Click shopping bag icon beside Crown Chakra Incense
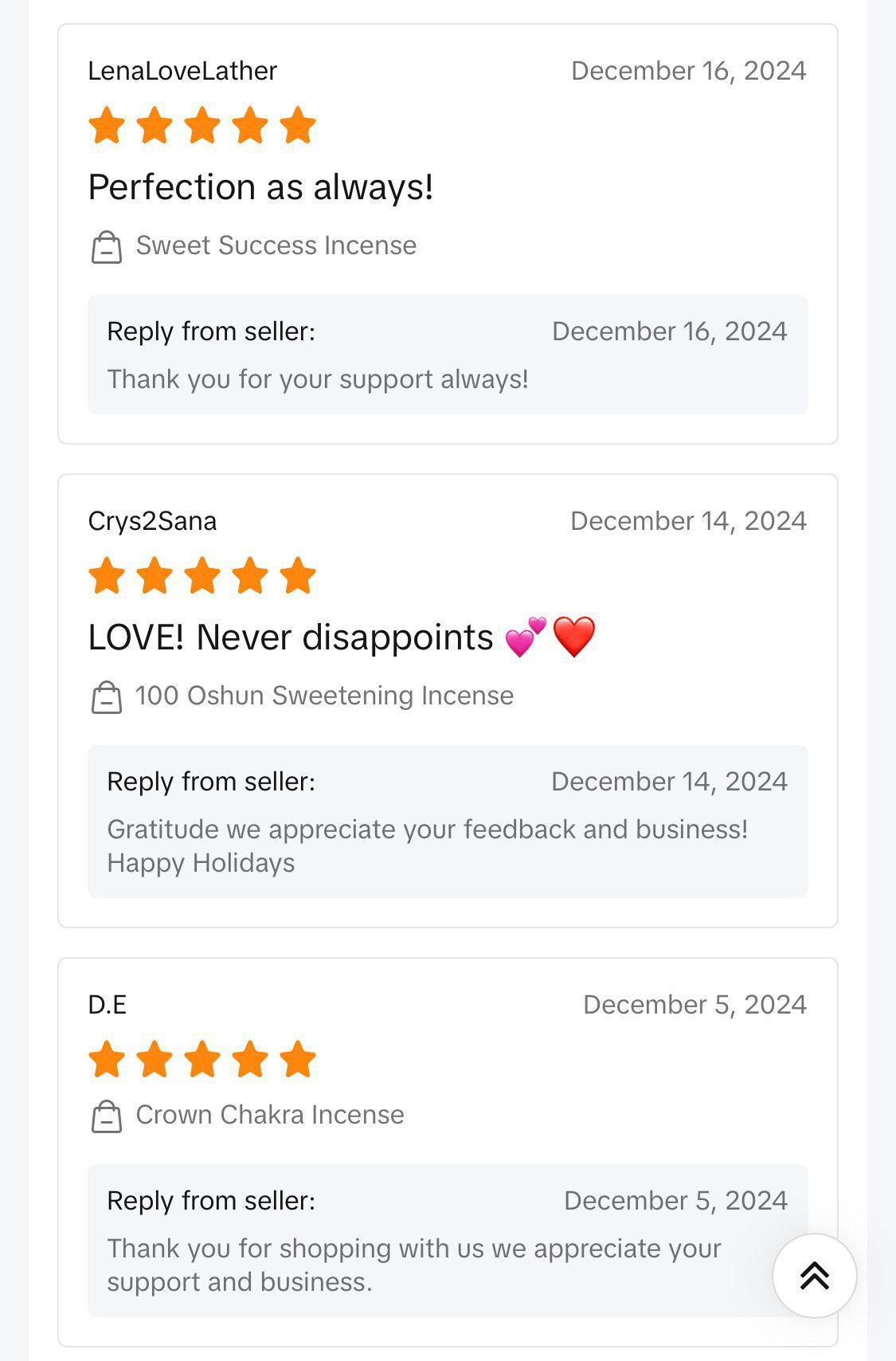The height and width of the screenshot is (1361, 896). click(x=106, y=1116)
